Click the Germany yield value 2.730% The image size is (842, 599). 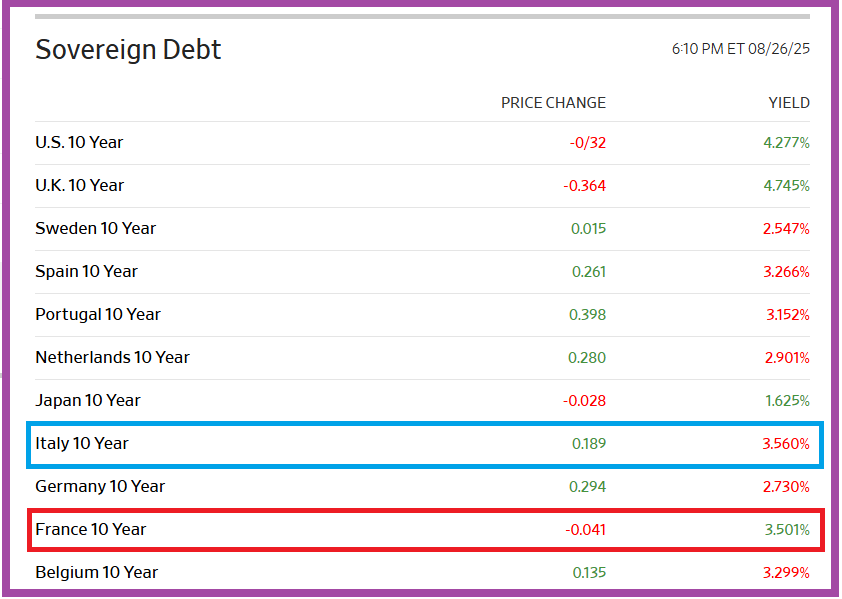786,486
